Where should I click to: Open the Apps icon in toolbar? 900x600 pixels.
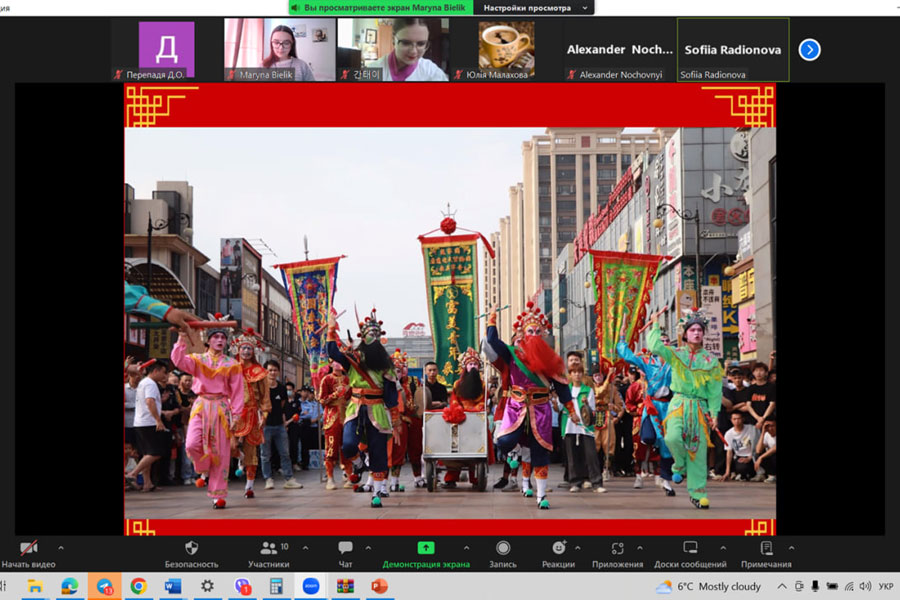coord(617,549)
